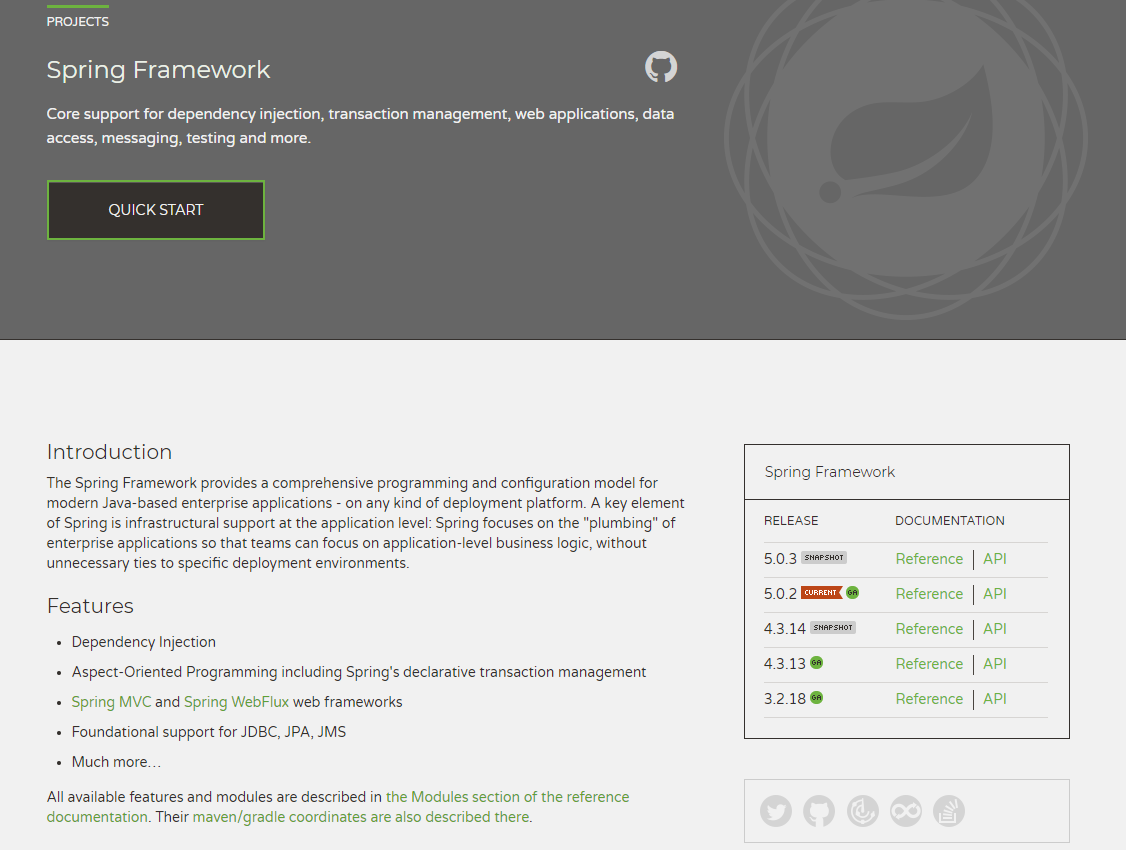The height and width of the screenshot is (850, 1126).
Task: Click the 3.2.18 version number
Action: [x=785, y=699]
